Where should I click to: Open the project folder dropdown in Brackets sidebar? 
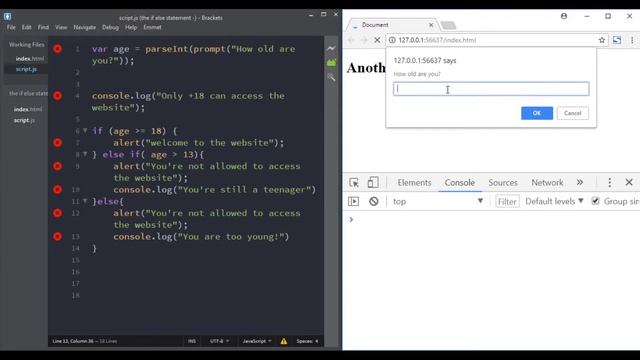tap(28, 93)
